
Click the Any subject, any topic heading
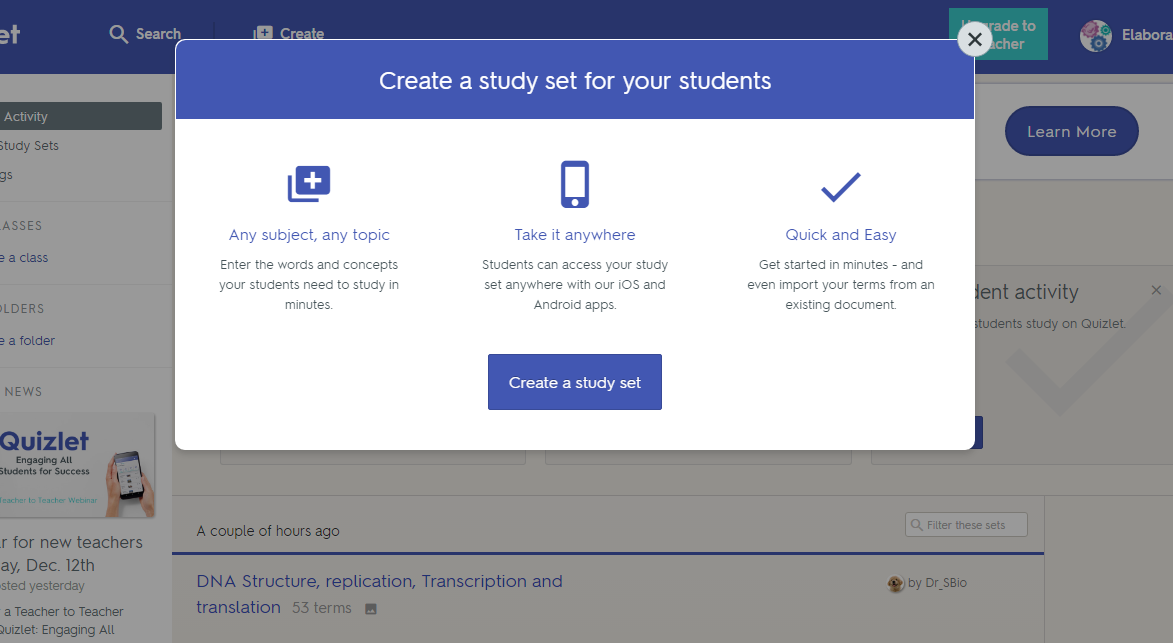[309, 235]
